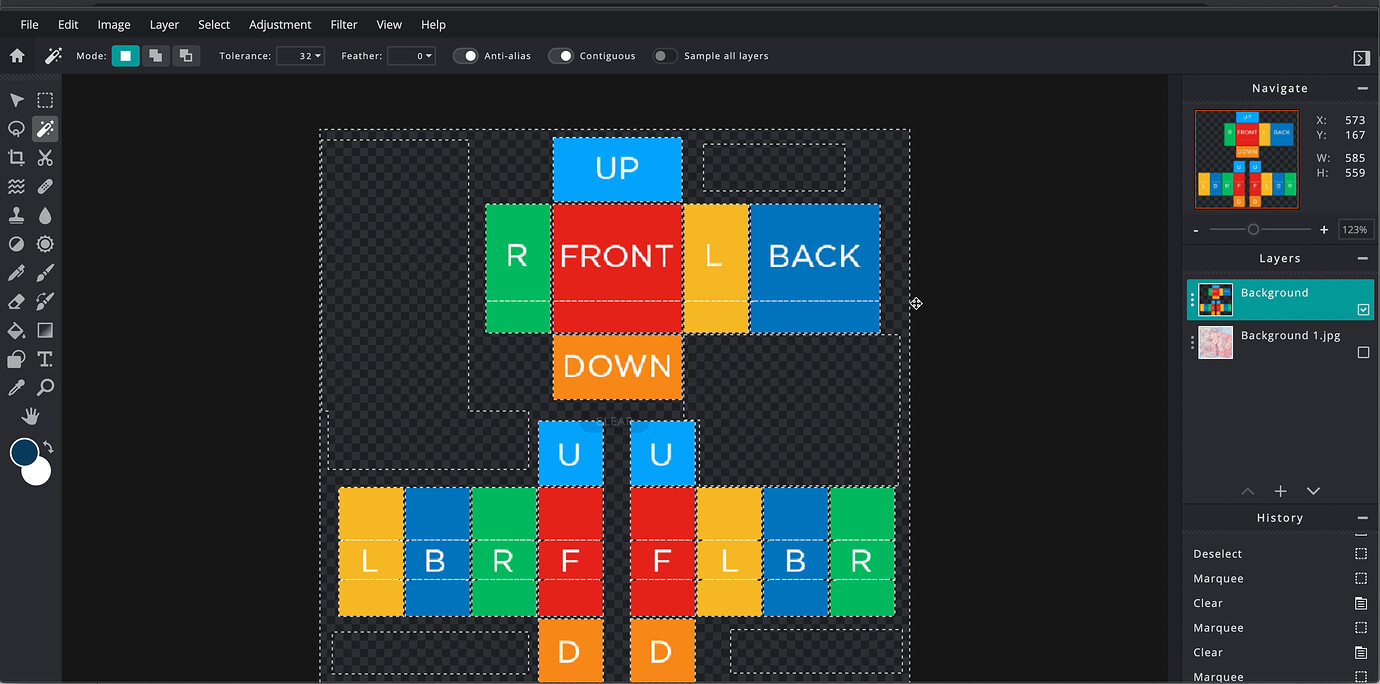This screenshot has height=684, width=1380.
Task: Choose the Hand pan tool
Action: click(31, 416)
